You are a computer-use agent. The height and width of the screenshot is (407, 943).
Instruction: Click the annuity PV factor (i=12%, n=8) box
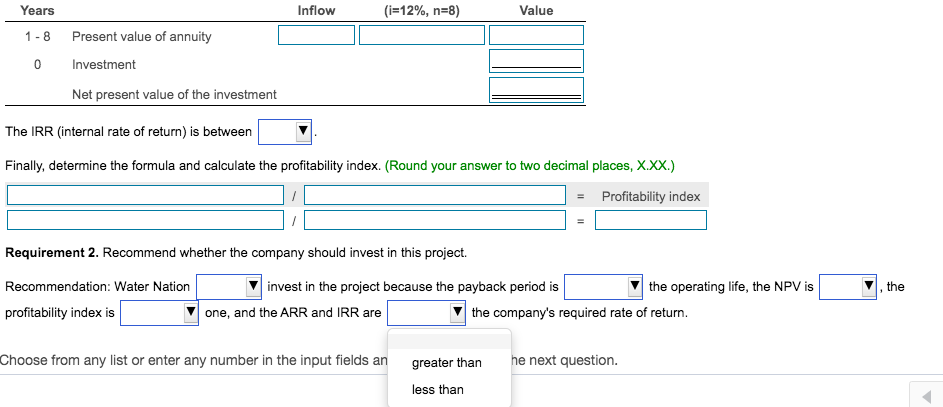coord(422,35)
